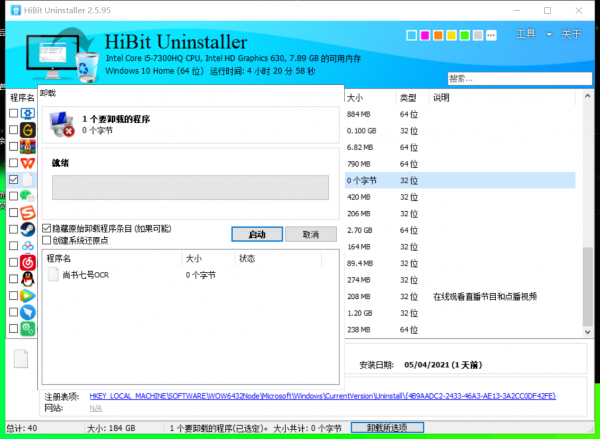Click the NetEase Cloud Music red icon
Screen dimensions: 600x439
tap(28, 262)
